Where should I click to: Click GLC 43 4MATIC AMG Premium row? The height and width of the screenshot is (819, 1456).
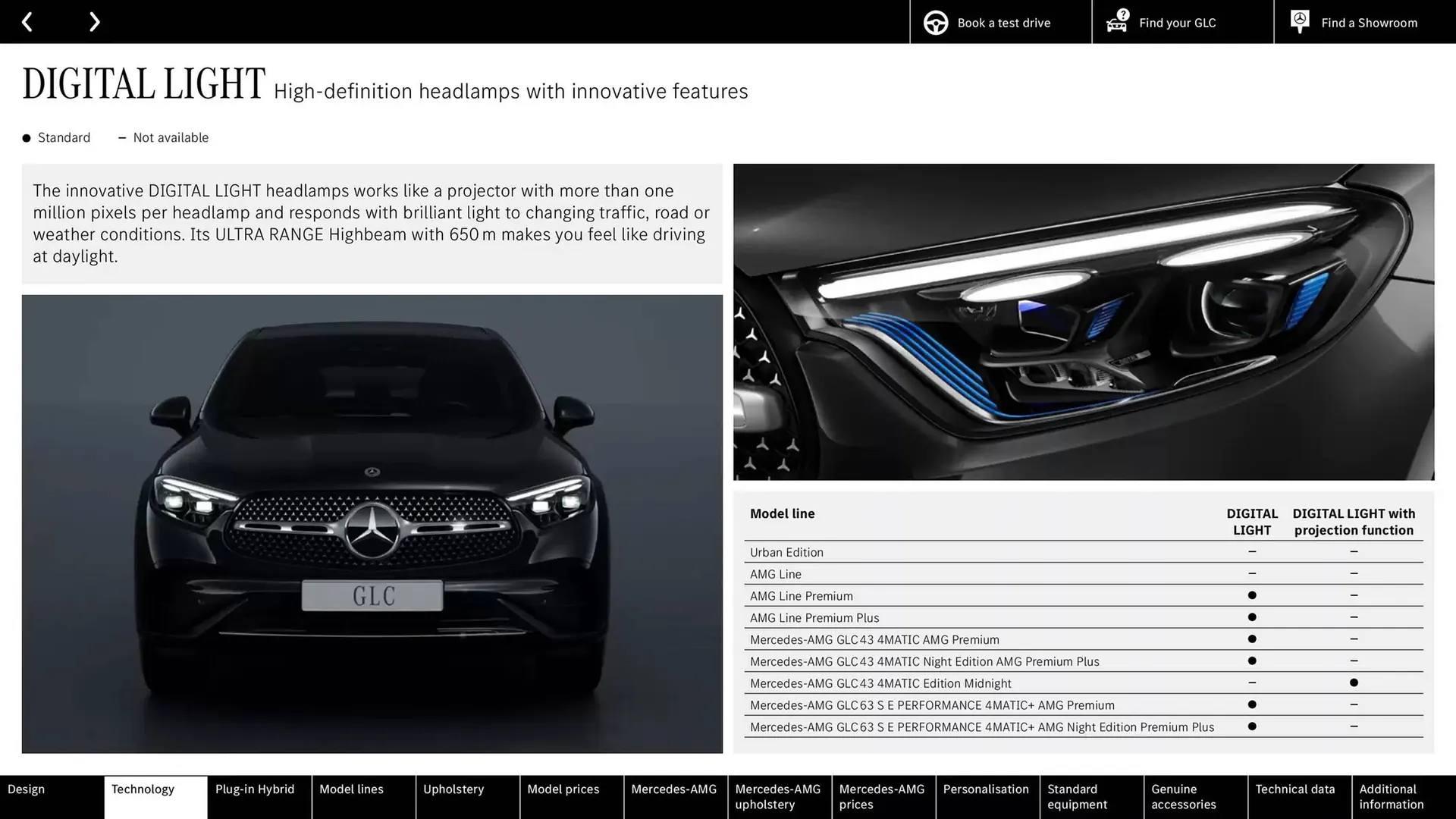[x=1083, y=639]
